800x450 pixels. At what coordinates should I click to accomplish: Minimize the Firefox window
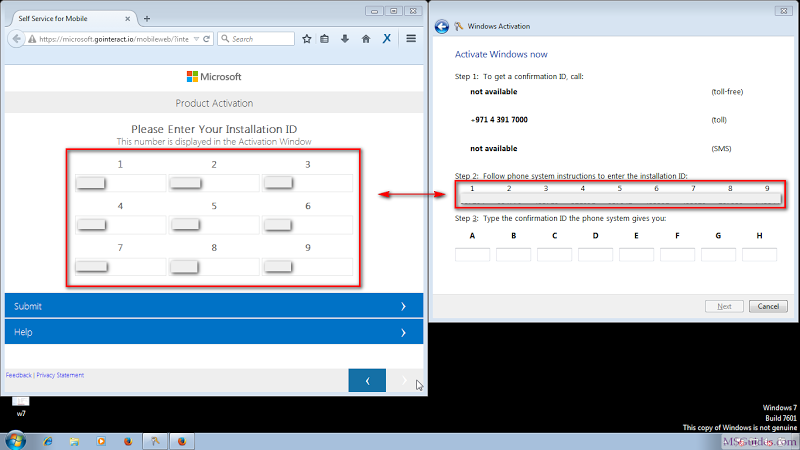(x=374, y=11)
